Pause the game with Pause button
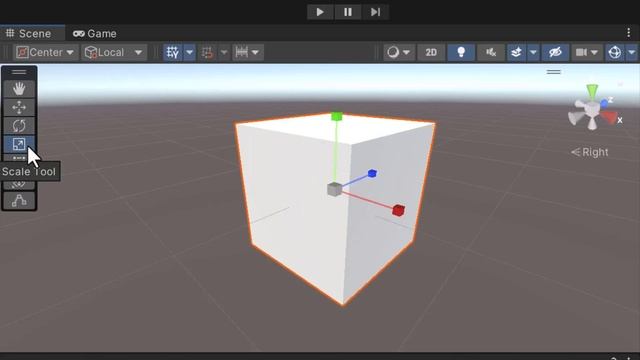This screenshot has width=640, height=360. click(348, 12)
